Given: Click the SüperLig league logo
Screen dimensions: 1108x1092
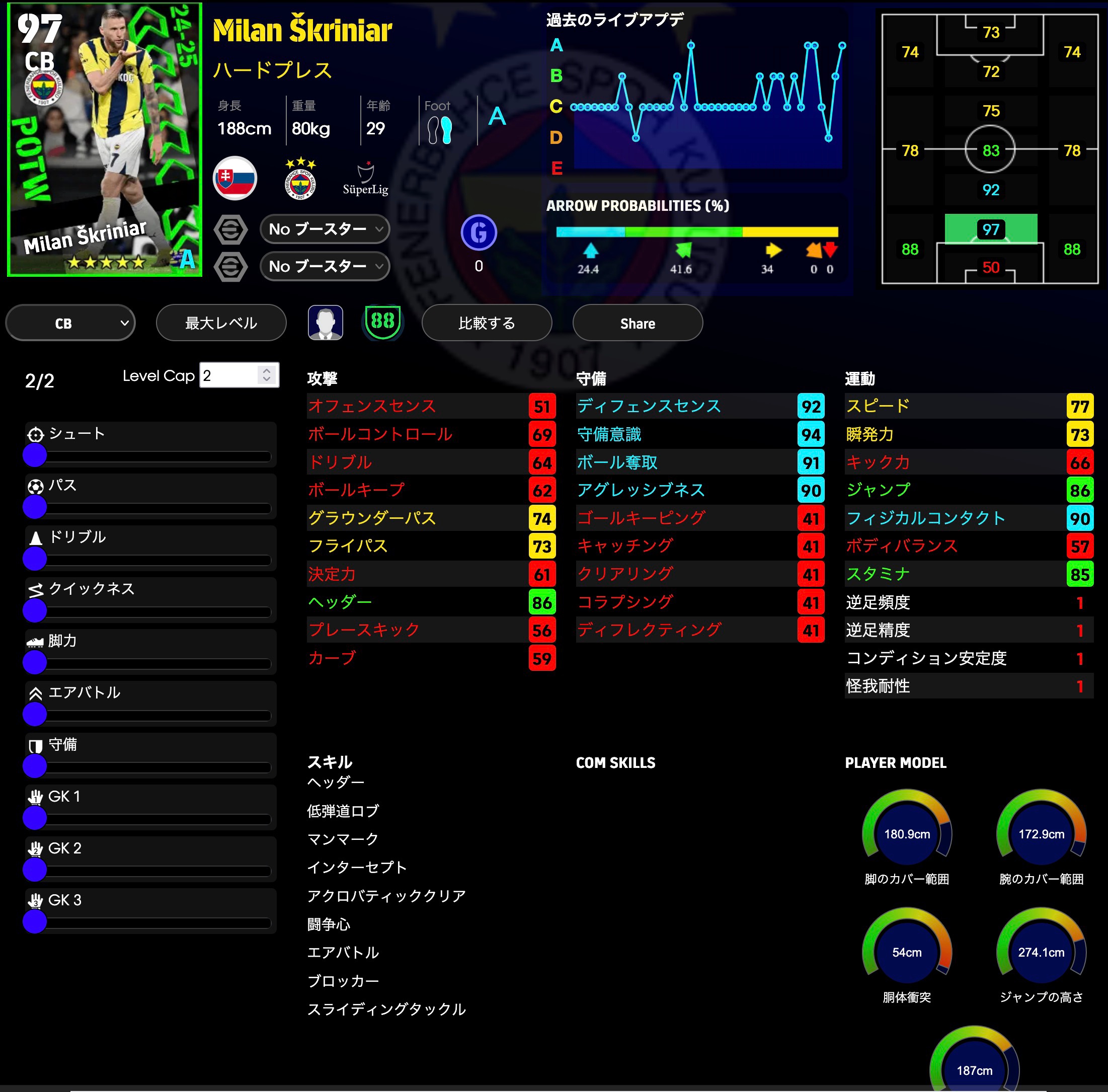Looking at the screenshot, I should click(x=365, y=180).
